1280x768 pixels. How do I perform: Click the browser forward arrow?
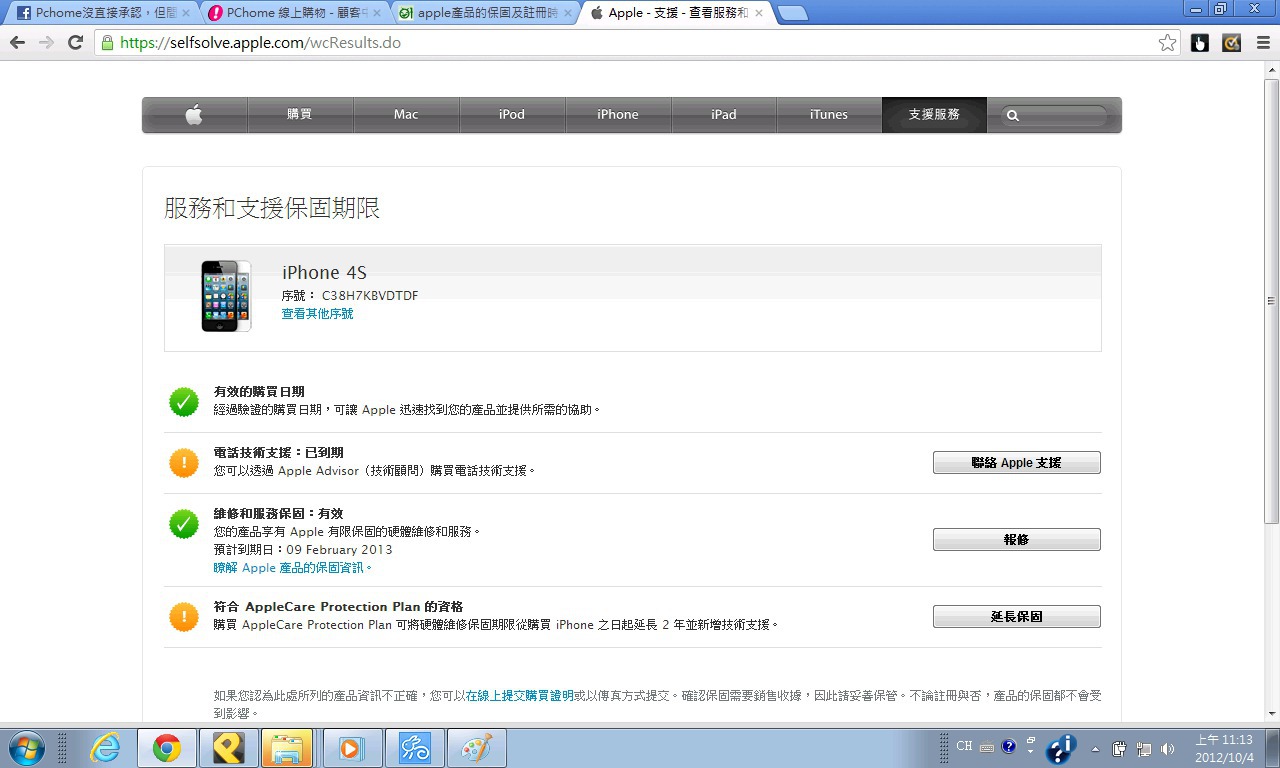coord(46,43)
